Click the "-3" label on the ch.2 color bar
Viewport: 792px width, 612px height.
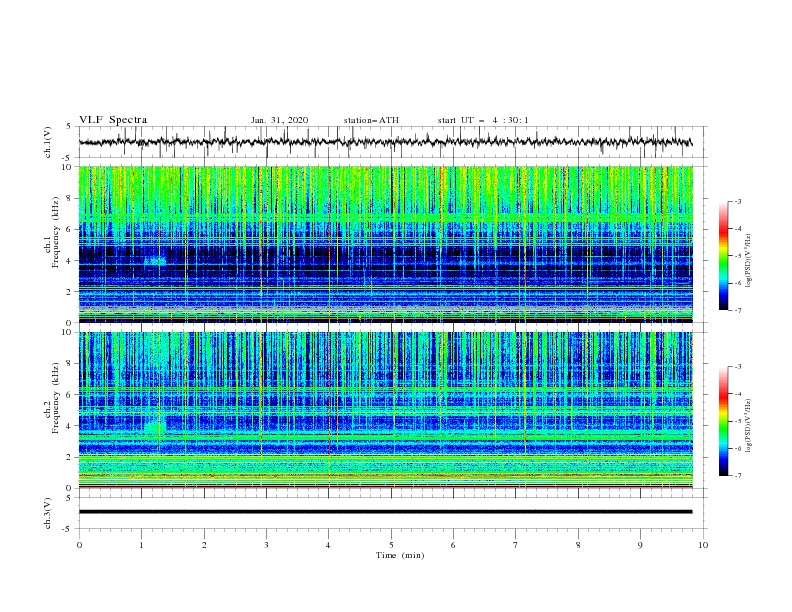click(x=738, y=367)
